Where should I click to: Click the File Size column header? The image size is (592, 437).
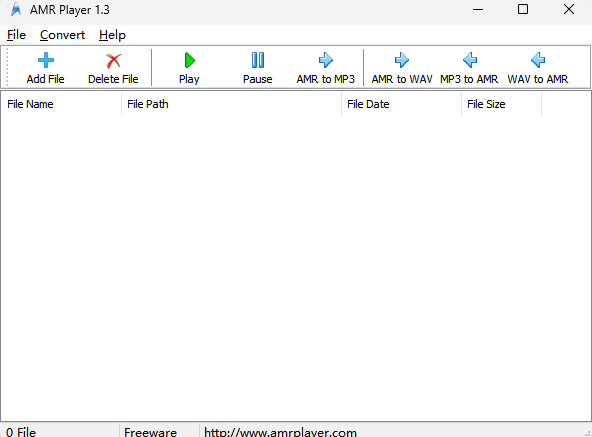click(x=501, y=104)
